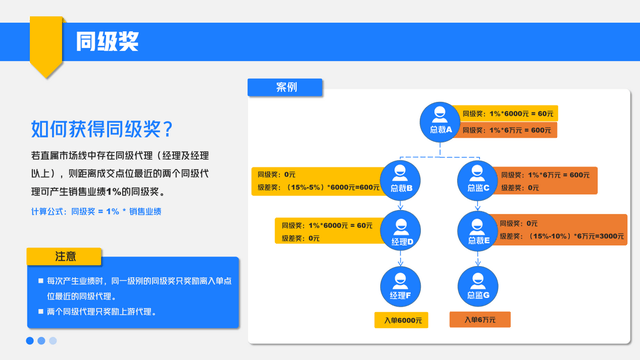Image resolution: width=640 pixels, height=360 pixels.
Task: Select the 案例 tab label
Action: point(285,87)
